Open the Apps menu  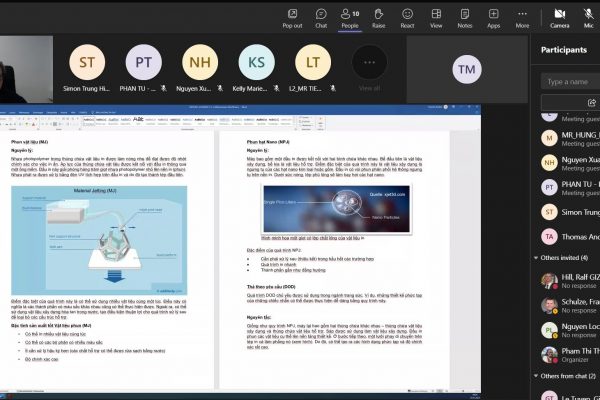pyautogui.click(x=493, y=17)
